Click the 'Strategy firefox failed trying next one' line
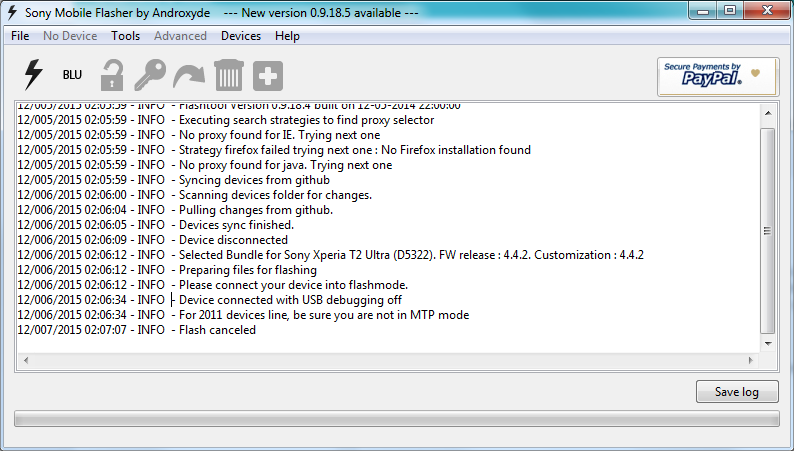This screenshot has height=451, width=794. click(x=274, y=150)
